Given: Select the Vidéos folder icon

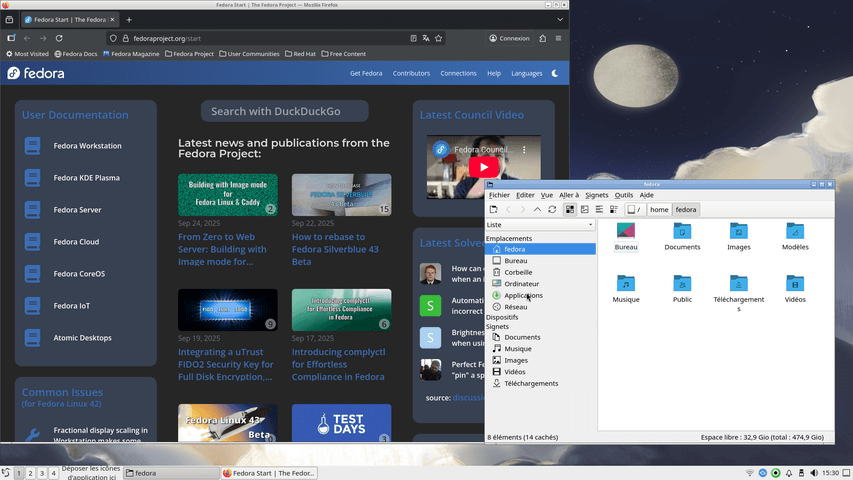Looking at the screenshot, I should (x=795, y=284).
